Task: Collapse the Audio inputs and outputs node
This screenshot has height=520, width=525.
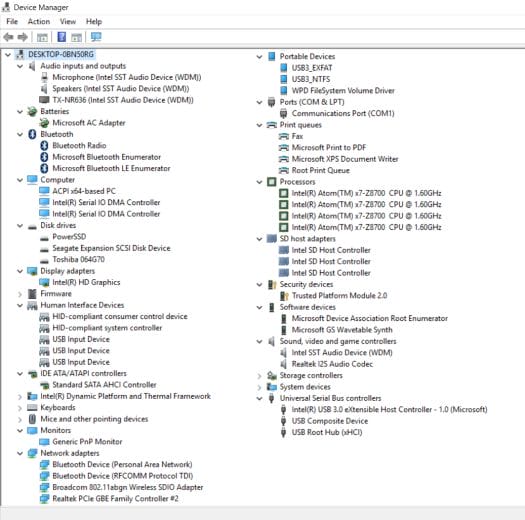Action: [20, 66]
